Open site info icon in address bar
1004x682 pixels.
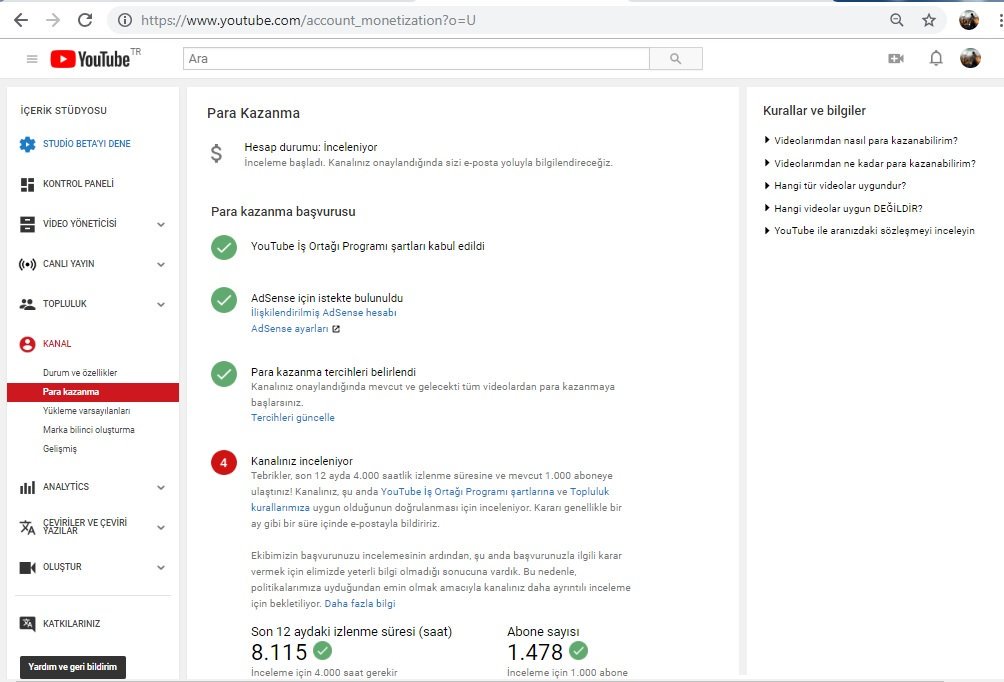(x=125, y=20)
